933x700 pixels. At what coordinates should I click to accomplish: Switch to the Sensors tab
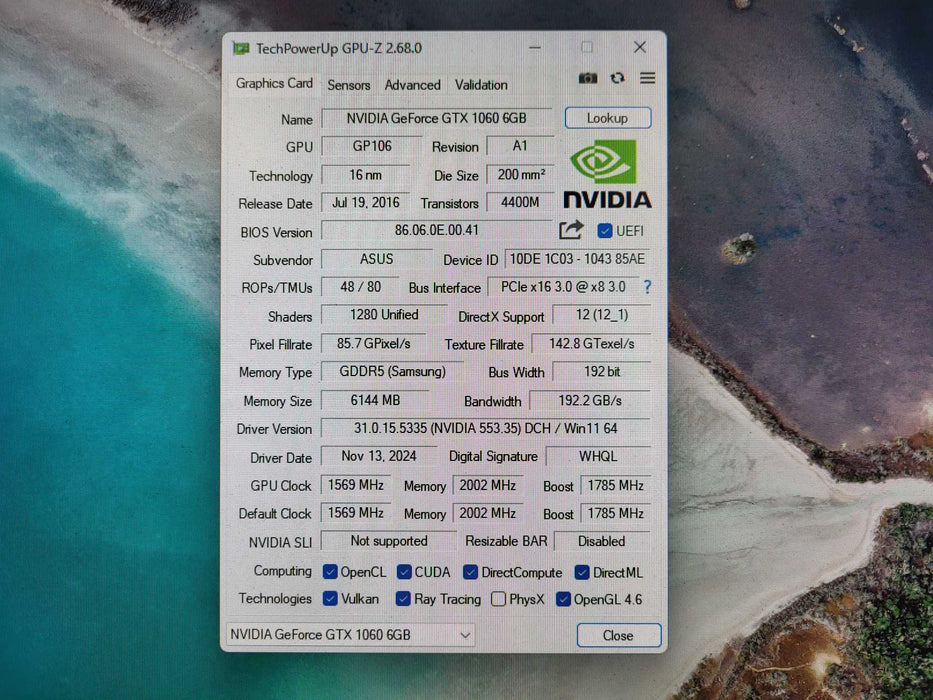[349, 85]
